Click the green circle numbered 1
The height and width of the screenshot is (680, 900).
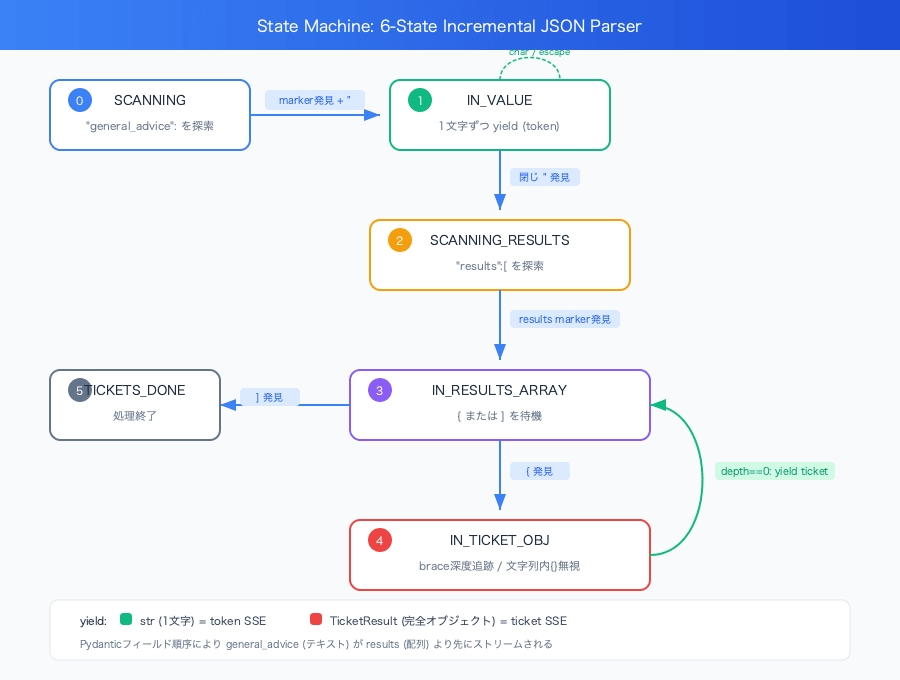[420, 100]
